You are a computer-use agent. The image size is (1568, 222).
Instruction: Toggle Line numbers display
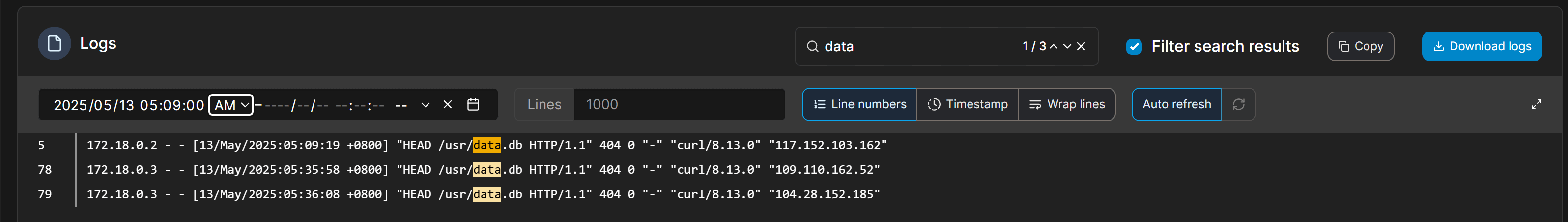[x=859, y=104]
